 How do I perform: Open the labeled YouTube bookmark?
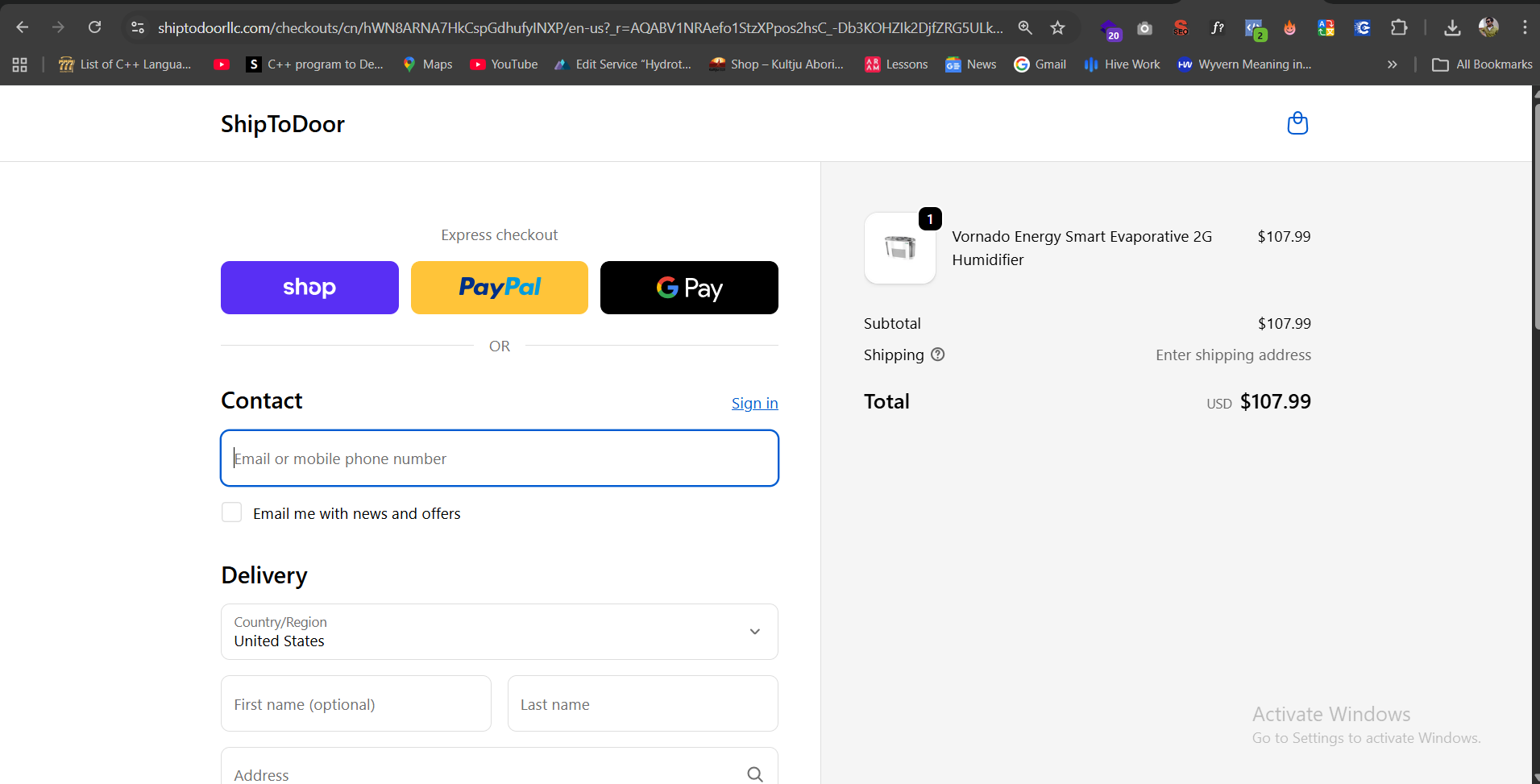tap(504, 64)
